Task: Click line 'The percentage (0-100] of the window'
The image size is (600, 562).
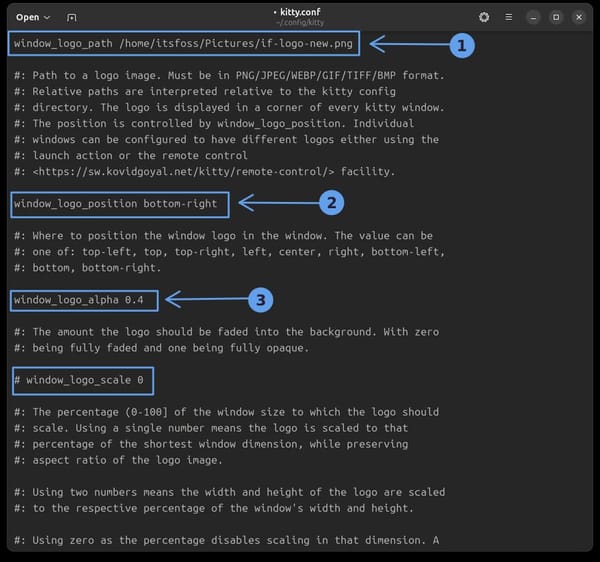Action: pos(226,412)
